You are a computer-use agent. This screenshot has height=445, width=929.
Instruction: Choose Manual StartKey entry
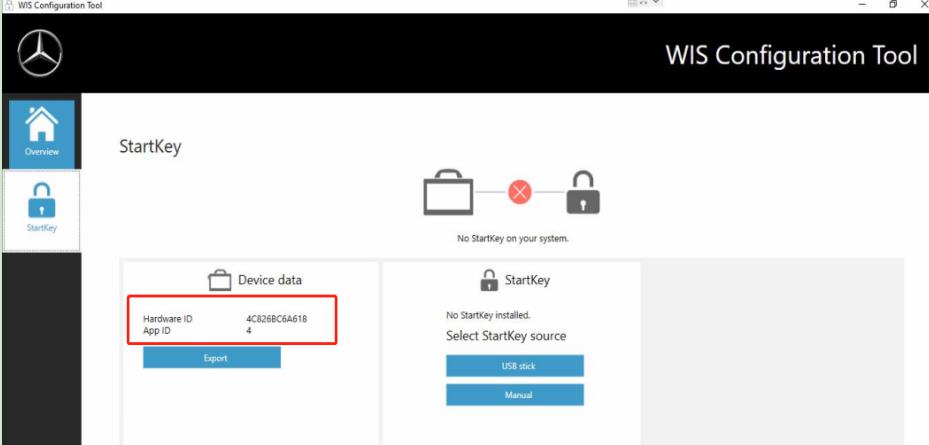coord(515,395)
